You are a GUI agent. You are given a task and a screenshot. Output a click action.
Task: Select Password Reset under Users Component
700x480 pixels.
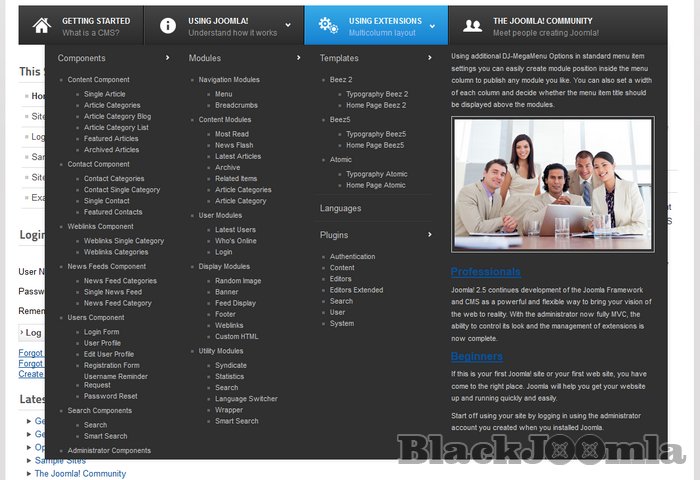(x=110, y=396)
